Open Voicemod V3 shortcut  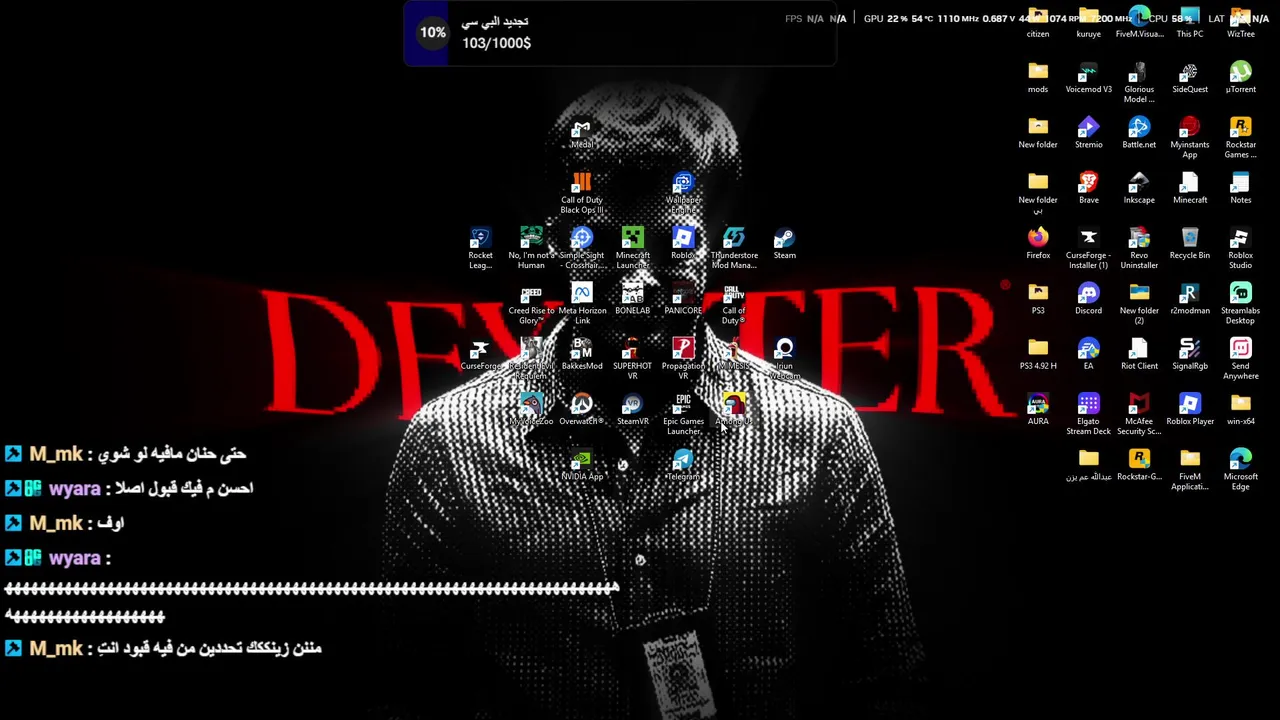click(1088, 78)
